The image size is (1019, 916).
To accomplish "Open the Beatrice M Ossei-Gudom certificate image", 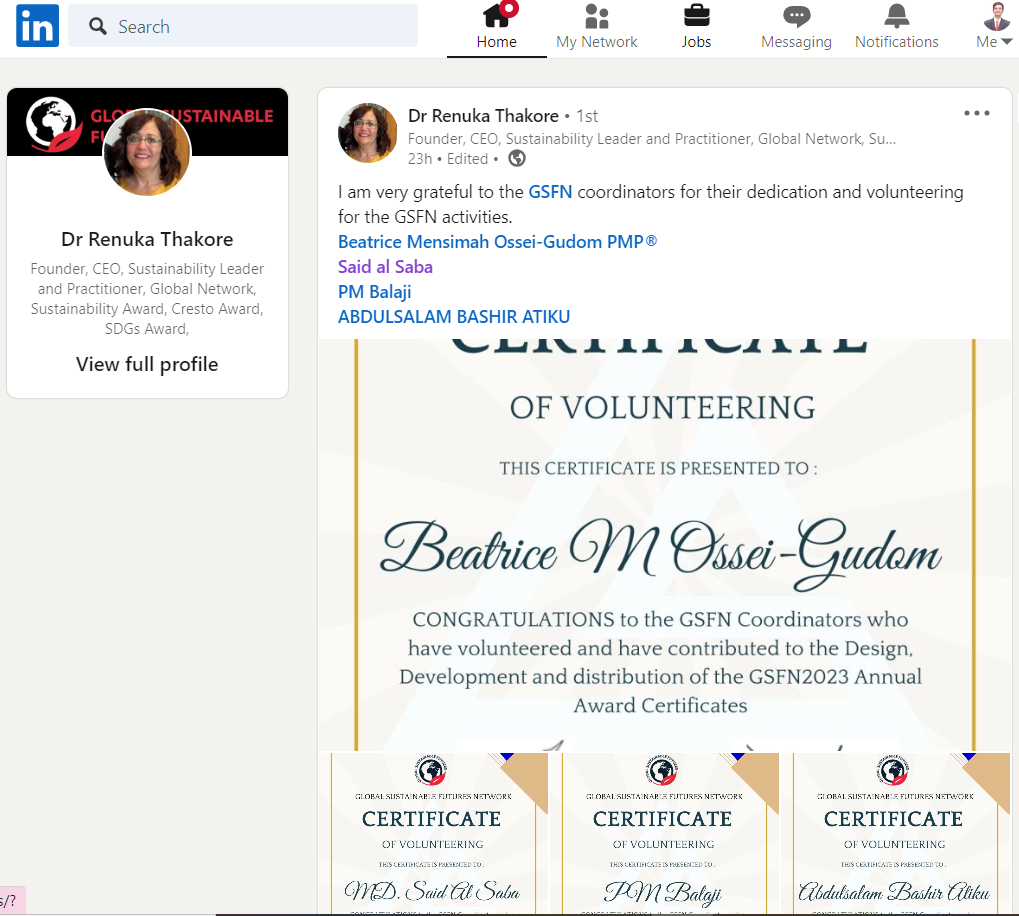I will click(664, 544).
